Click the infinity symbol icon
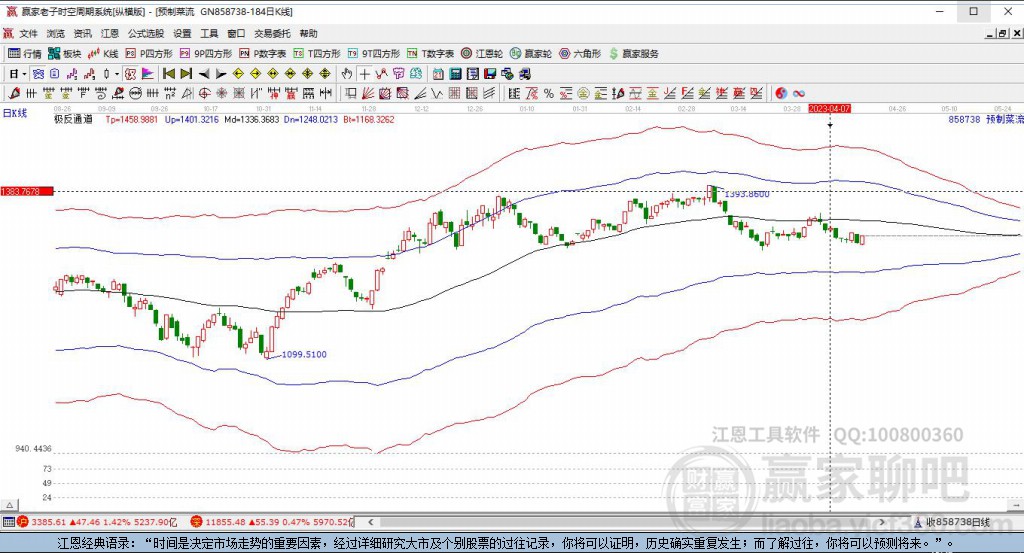The width and height of the screenshot is (1024, 553). click(x=799, y=93)
